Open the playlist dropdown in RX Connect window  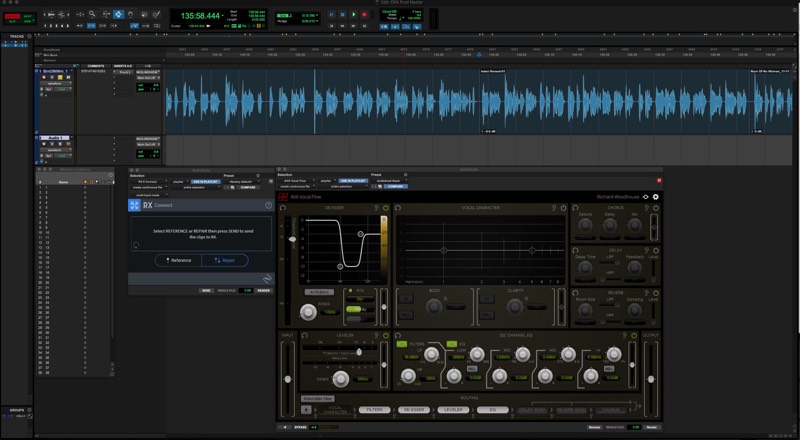180,181
